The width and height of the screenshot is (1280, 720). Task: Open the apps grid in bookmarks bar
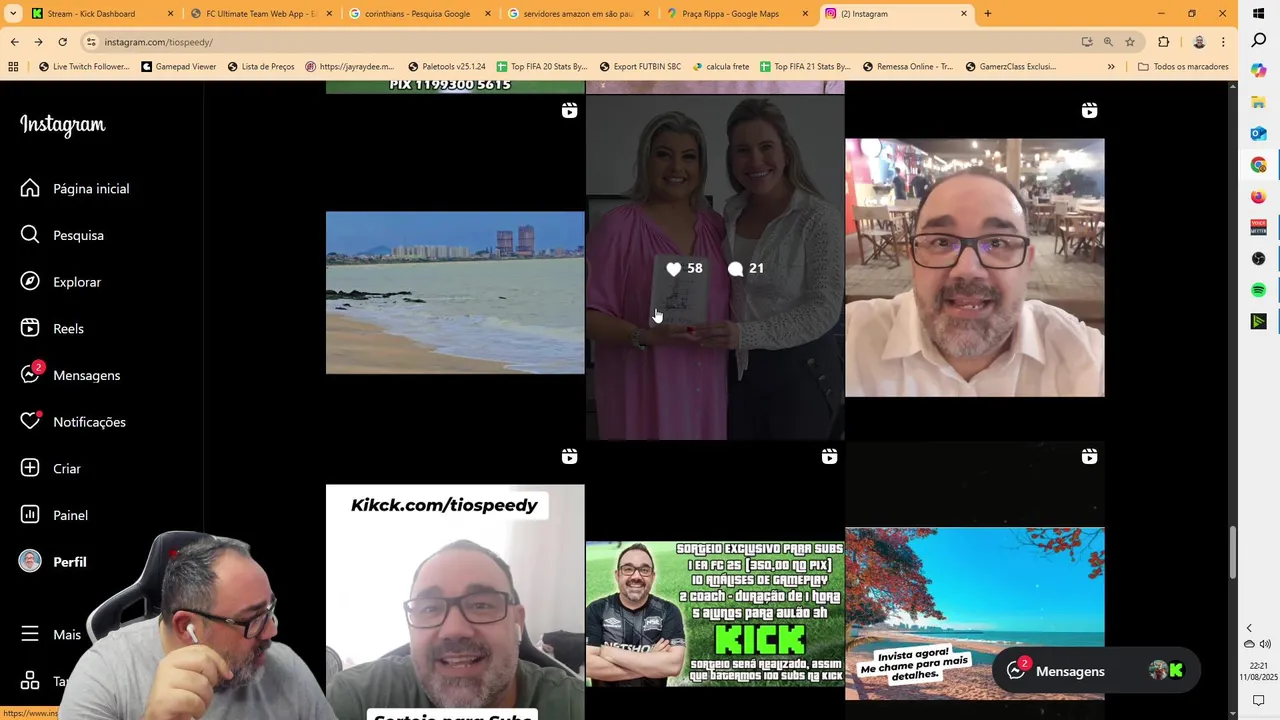[13, 67]
